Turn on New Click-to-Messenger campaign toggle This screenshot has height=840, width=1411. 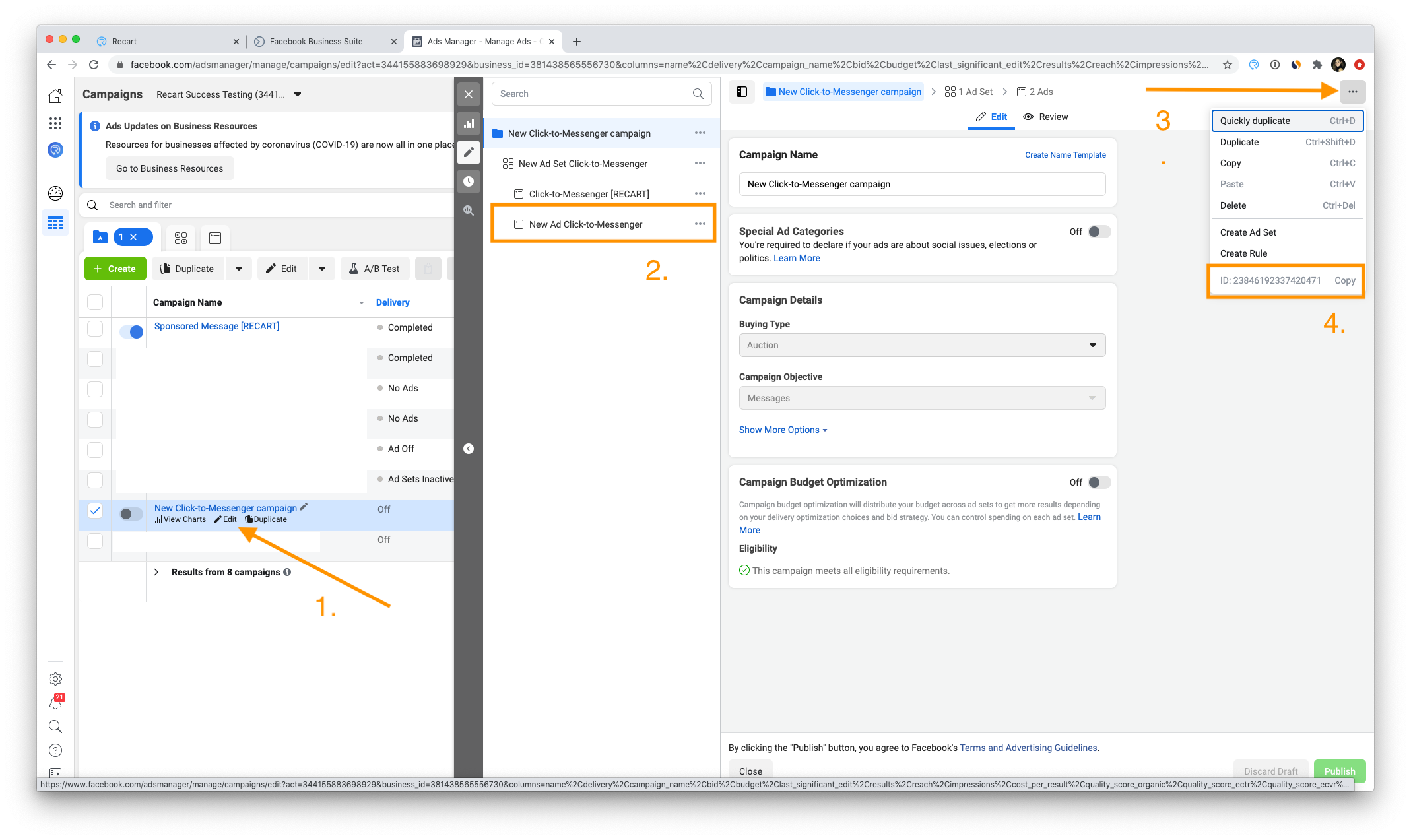point(131,513)
